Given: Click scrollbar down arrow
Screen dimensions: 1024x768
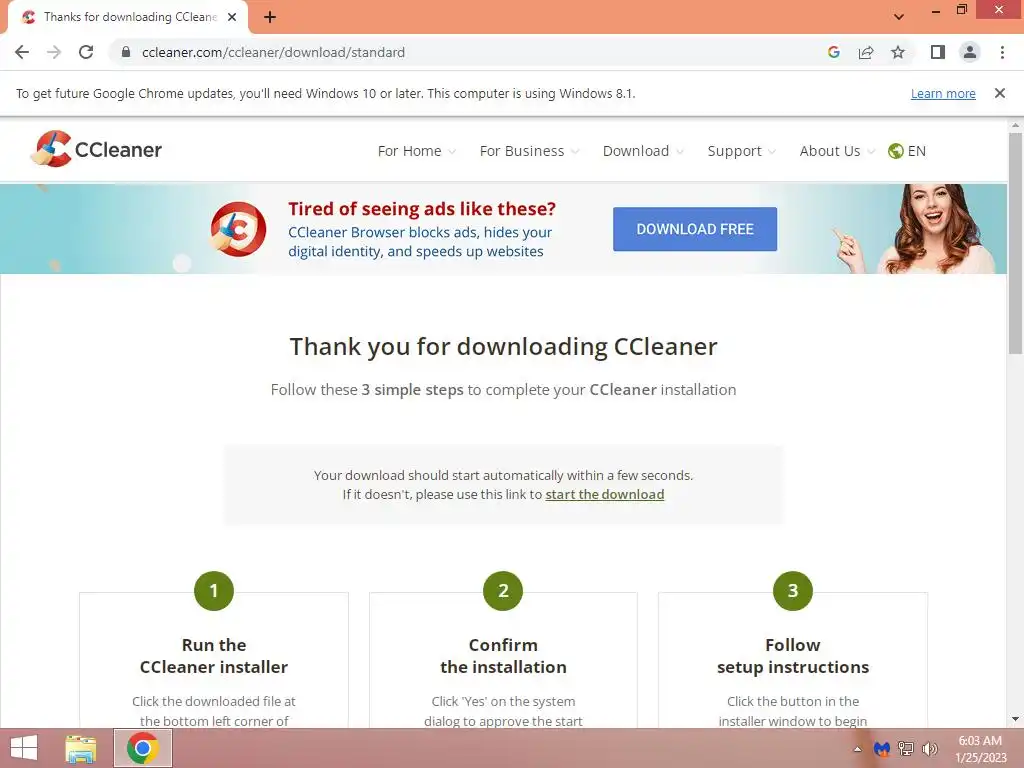Looking at the screenshot, I should point(1016,720).
